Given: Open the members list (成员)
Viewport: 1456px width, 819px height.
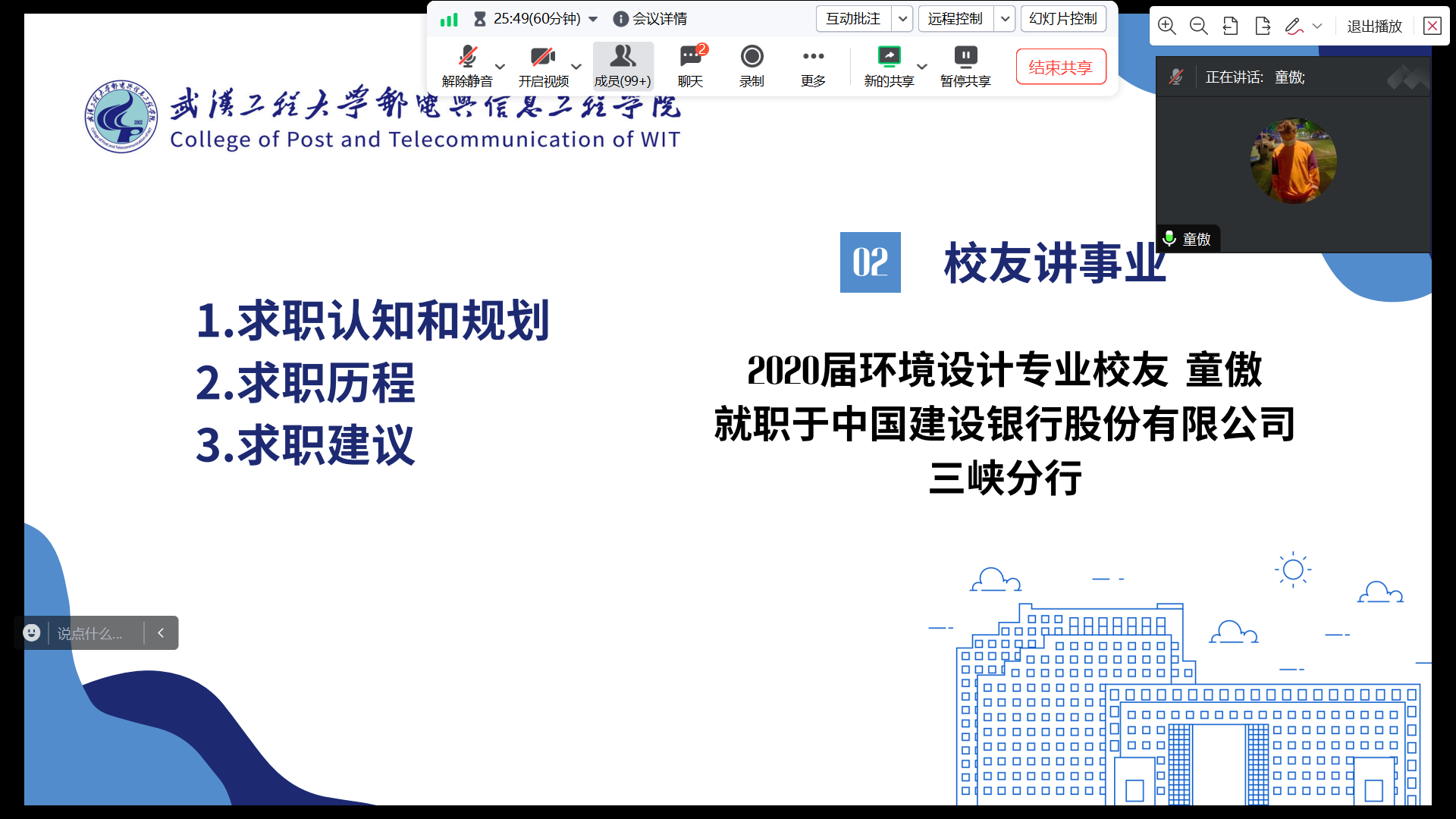Looking at the screenshot, I should tap(623, 66).
